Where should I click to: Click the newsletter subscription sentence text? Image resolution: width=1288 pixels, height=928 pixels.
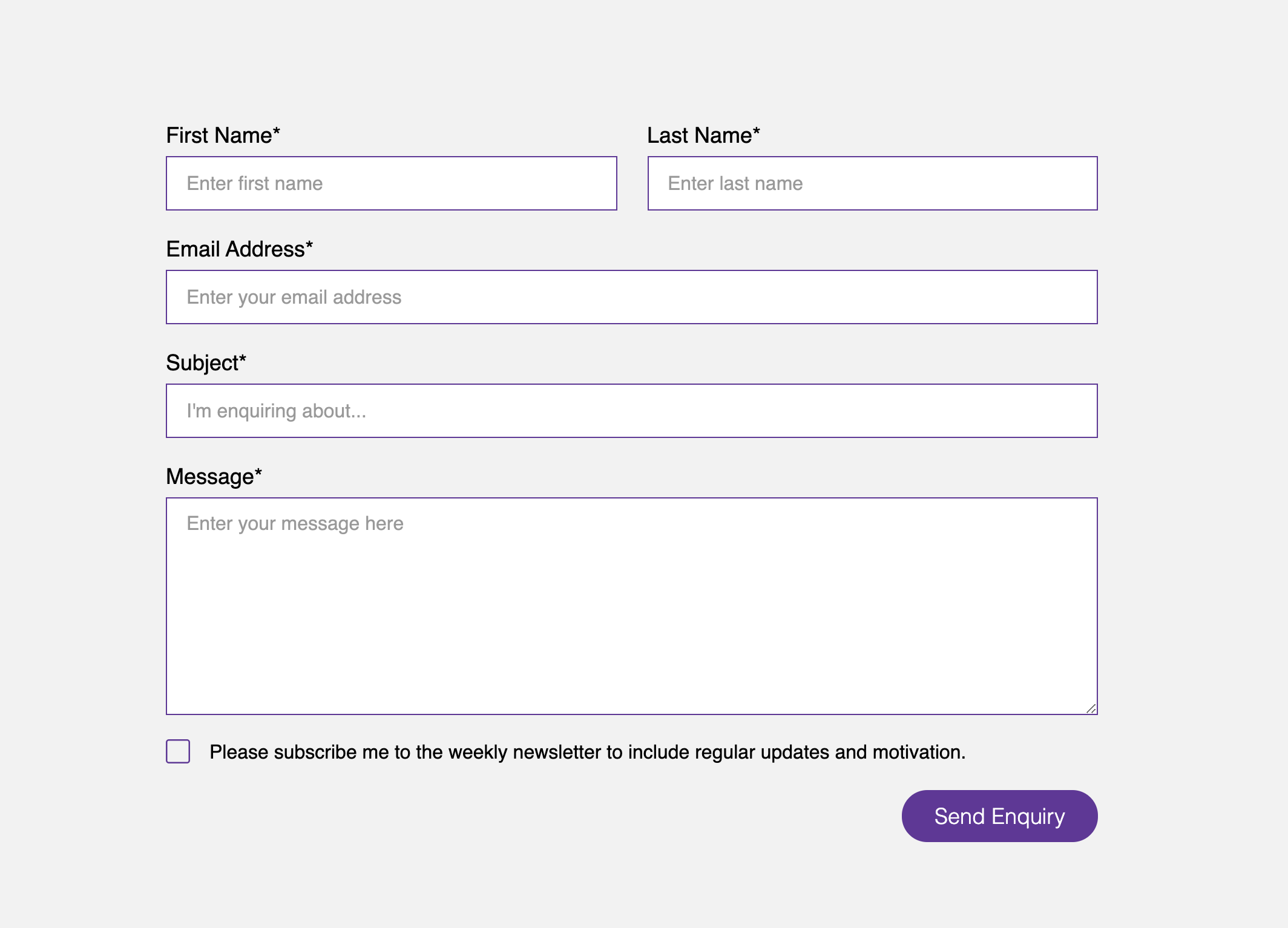587,752
